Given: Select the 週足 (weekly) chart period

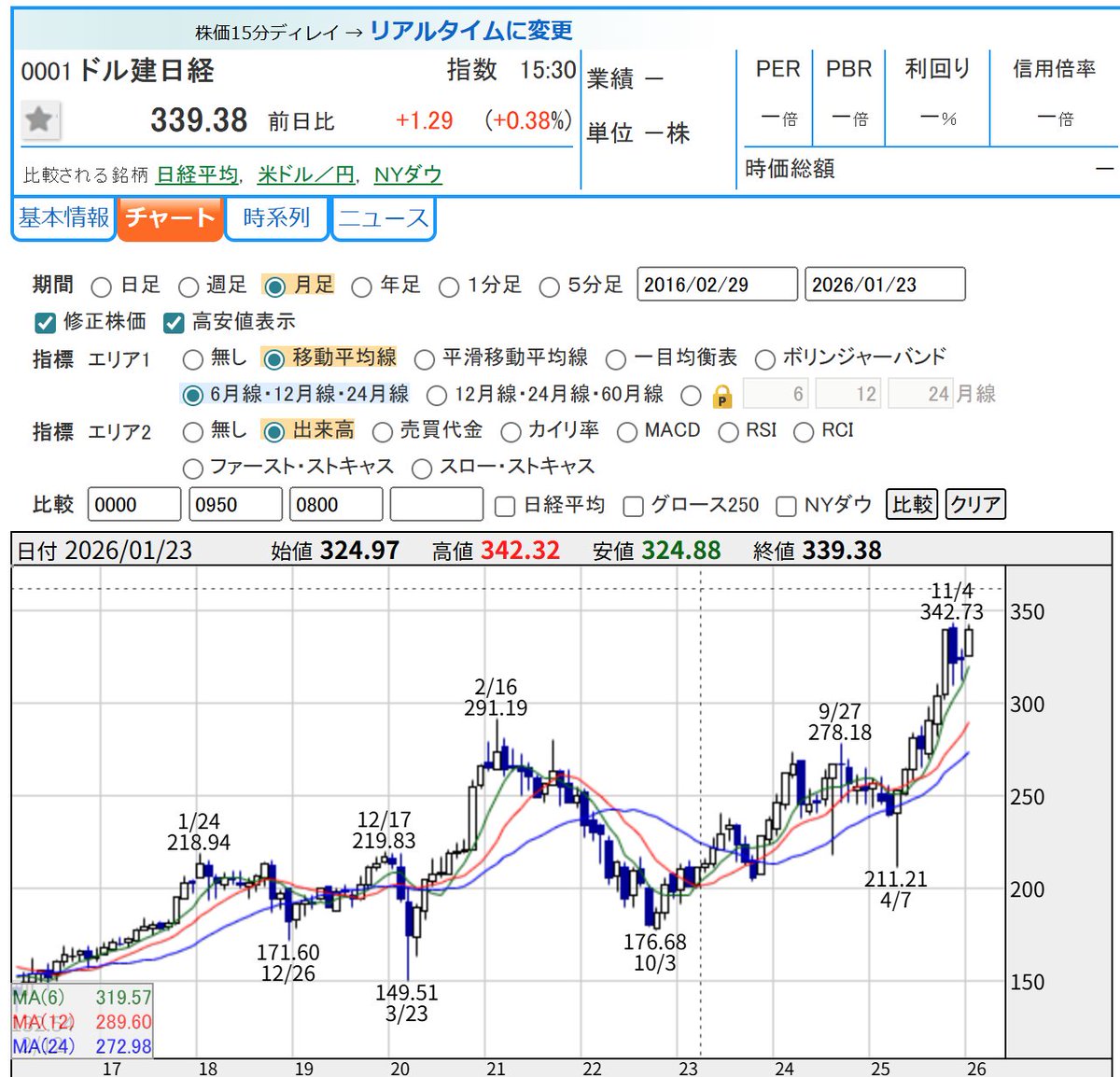Looking at the screenshot, I should pos(190,287).
